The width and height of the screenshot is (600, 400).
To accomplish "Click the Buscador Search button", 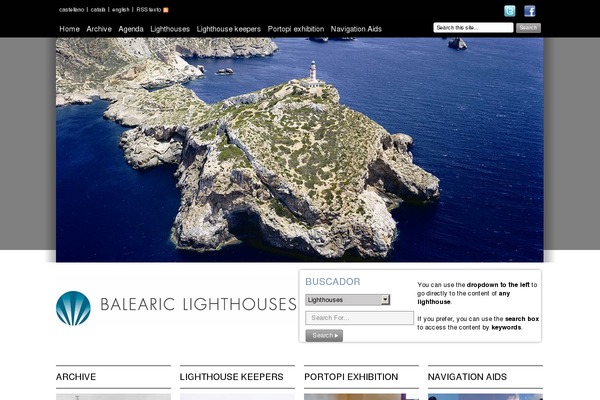I will point(324,336).
